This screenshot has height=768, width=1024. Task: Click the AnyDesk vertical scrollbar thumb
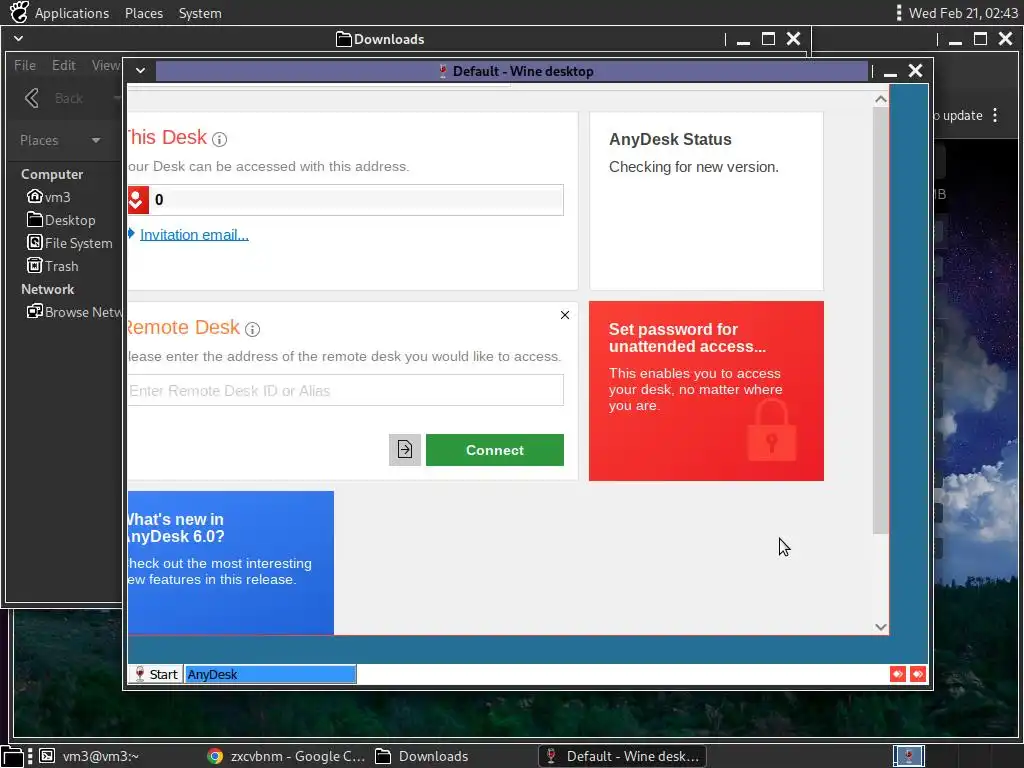tap(880, 320)
